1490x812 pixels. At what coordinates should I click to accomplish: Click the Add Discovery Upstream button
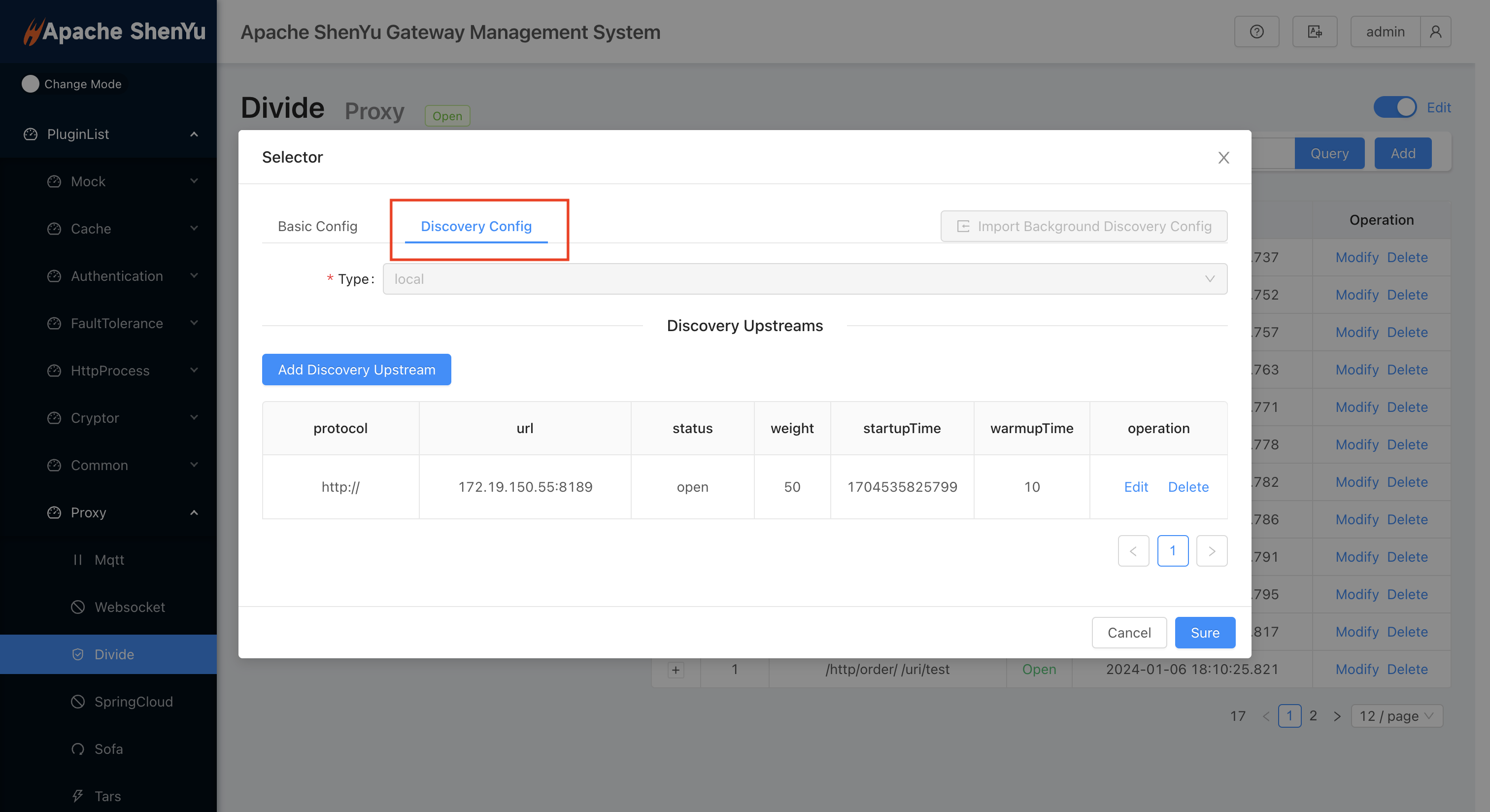tap(356, 369)
